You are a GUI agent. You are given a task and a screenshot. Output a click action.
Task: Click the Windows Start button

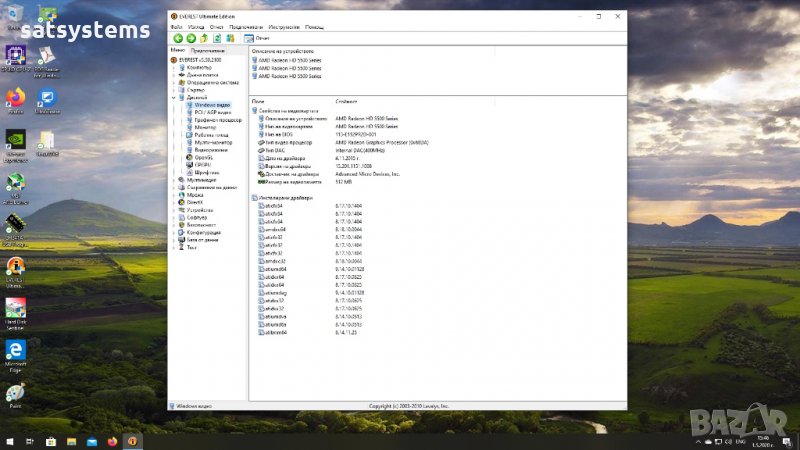click(x=9, y=441)
